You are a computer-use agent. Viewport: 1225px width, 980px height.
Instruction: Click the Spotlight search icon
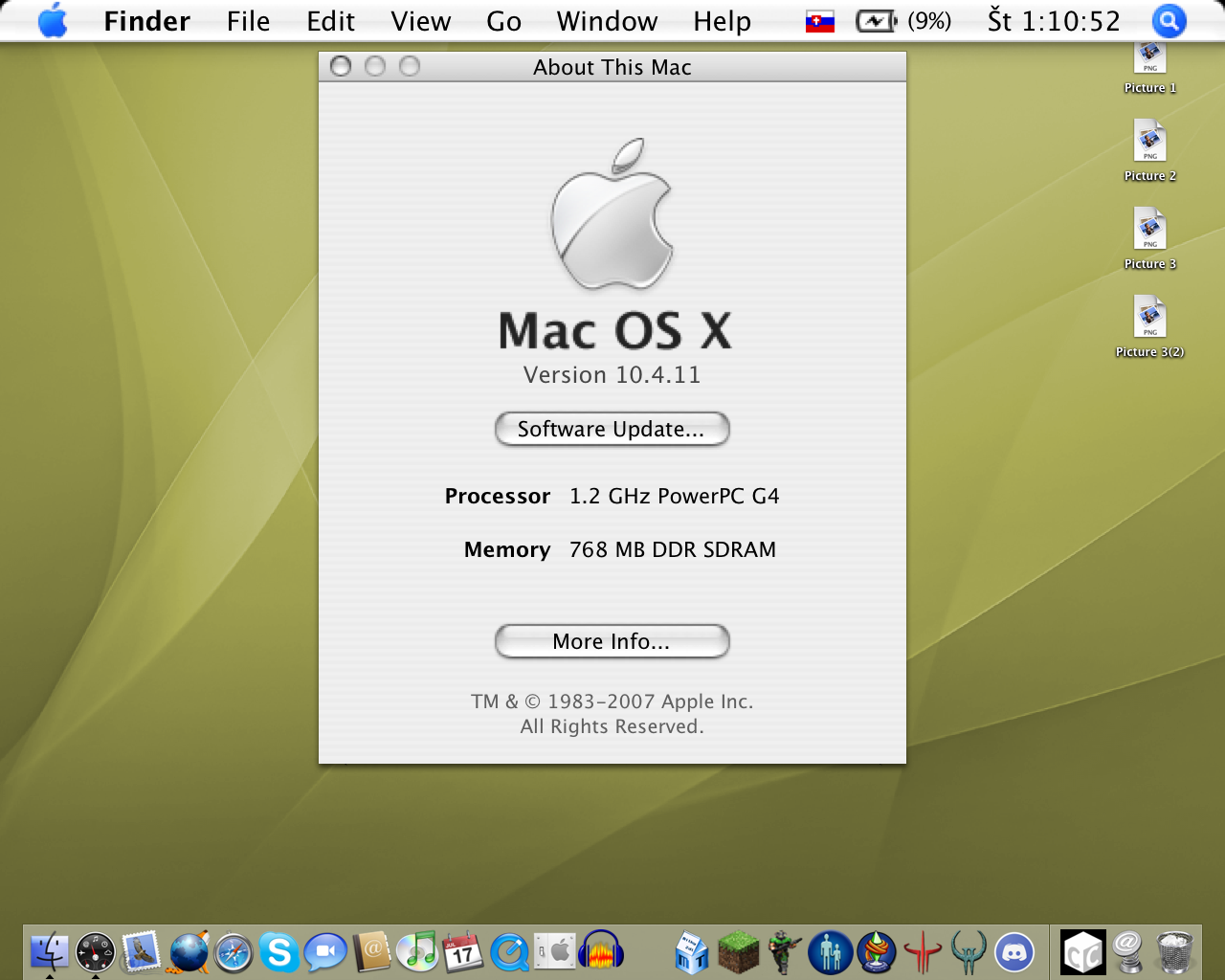(x=1169, y=21)
